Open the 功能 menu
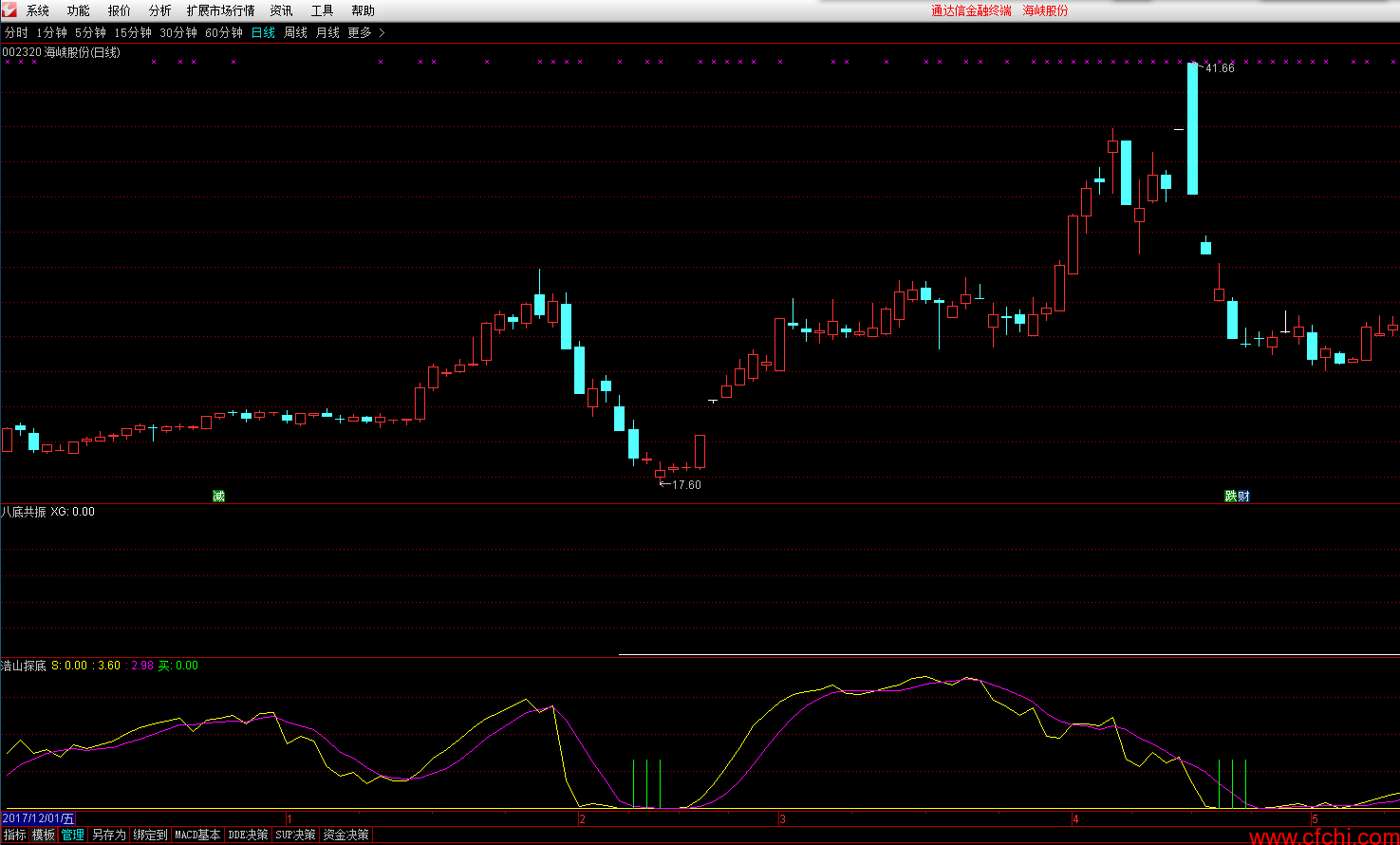This screenshot has width=1400, height=845. coord(79,10)
